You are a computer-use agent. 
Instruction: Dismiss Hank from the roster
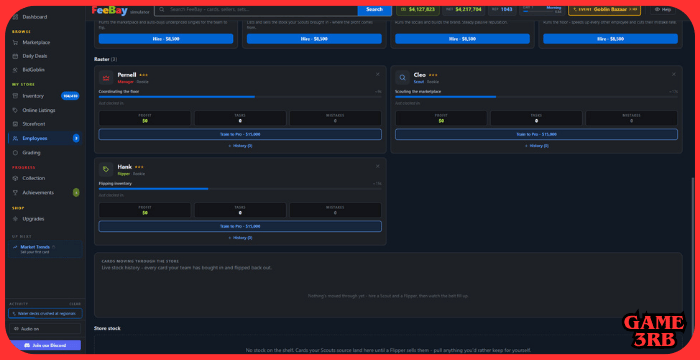[x=378, y=166]
